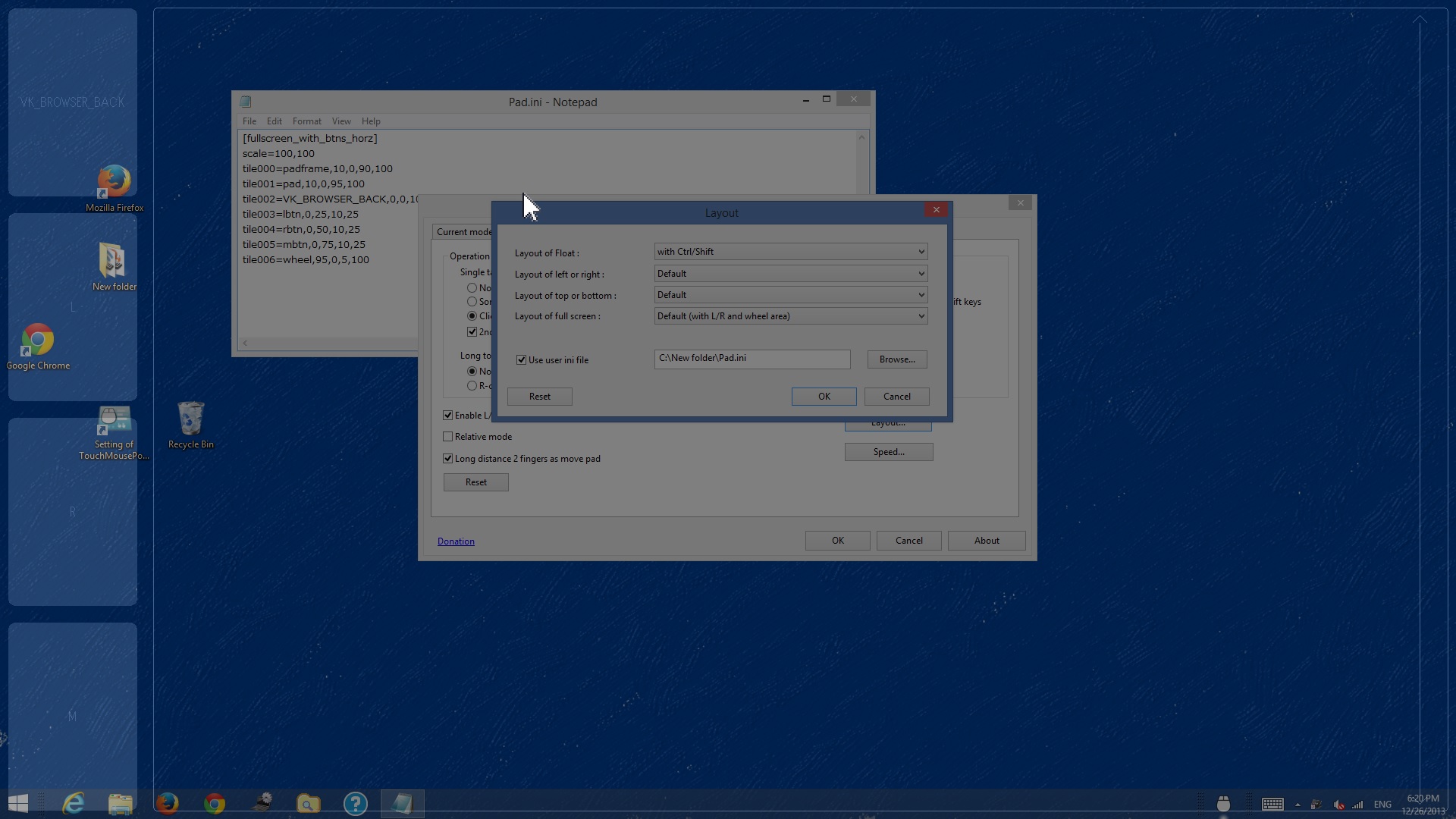The width and height of the screenshot is (1456, 819).
Task: Open the Edit menu in Notepad
Action: 274,121
